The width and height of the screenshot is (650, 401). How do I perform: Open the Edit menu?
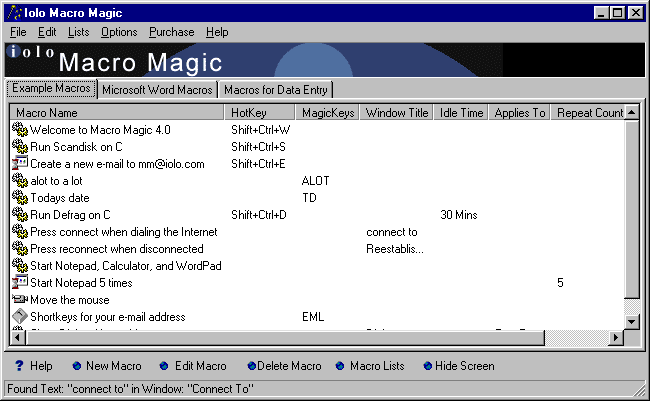coord(47,32)
